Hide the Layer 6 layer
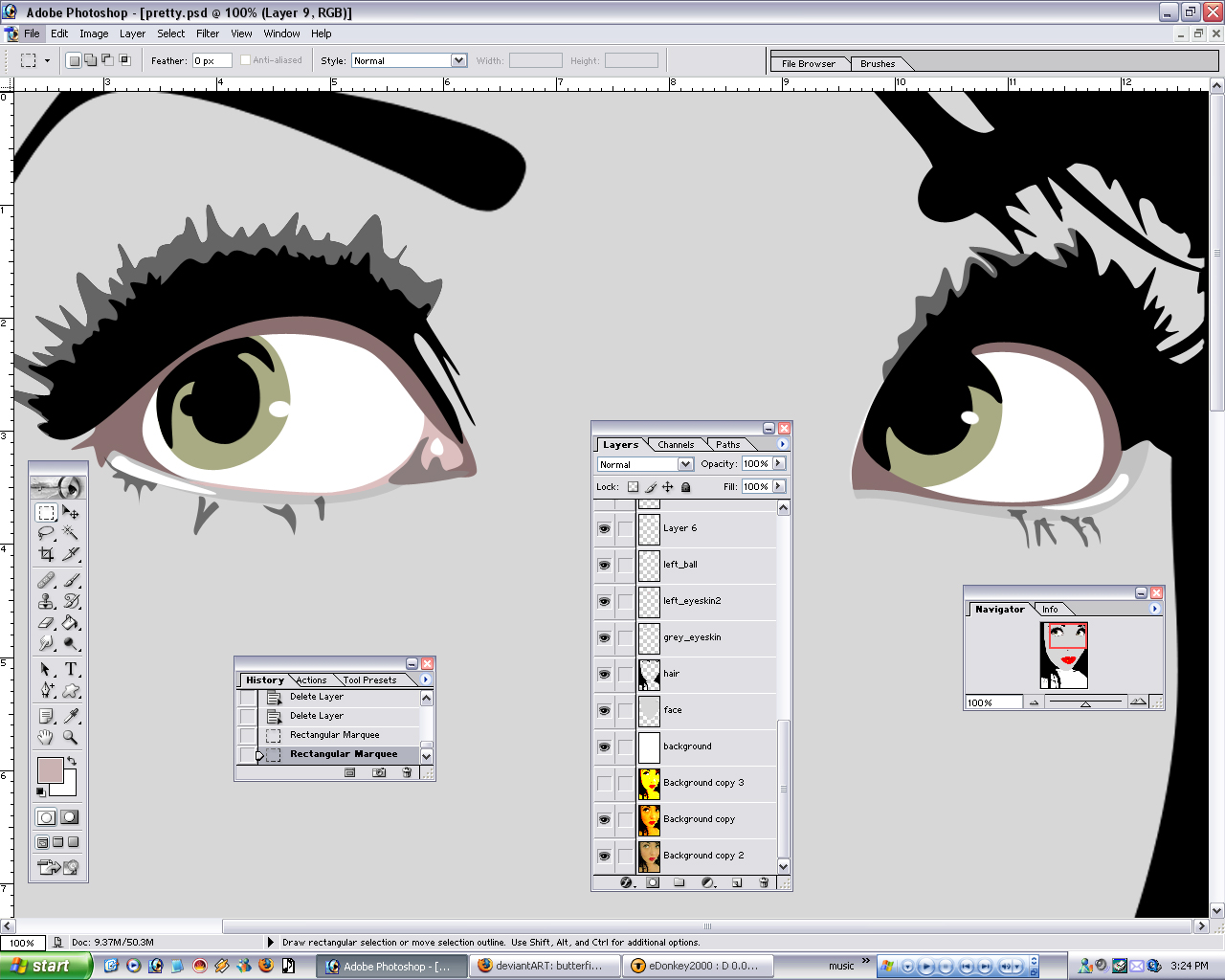The height and width of the screenshot is (980, 1225). 604,528
